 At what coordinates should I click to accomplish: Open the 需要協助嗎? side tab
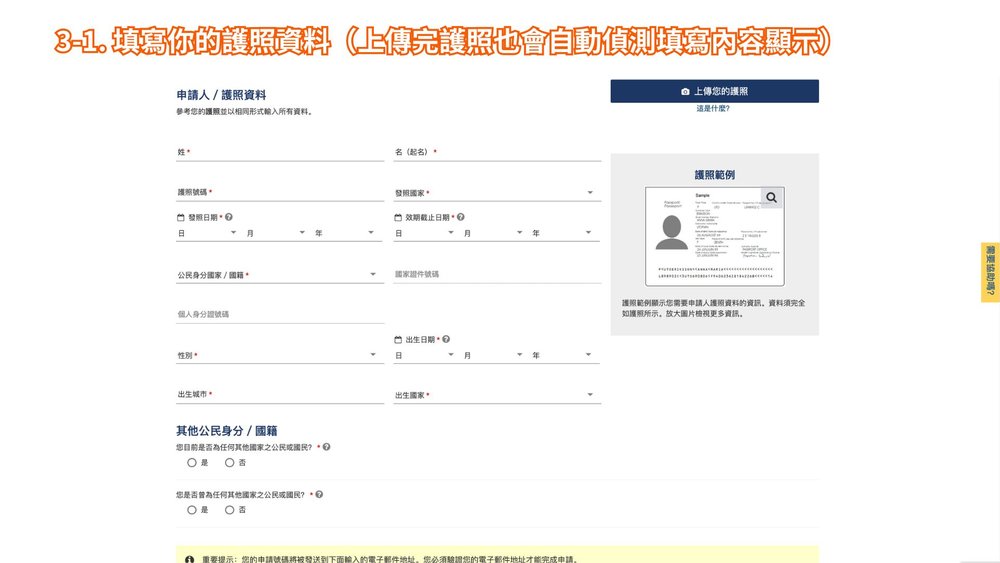(x=990, y=272)
